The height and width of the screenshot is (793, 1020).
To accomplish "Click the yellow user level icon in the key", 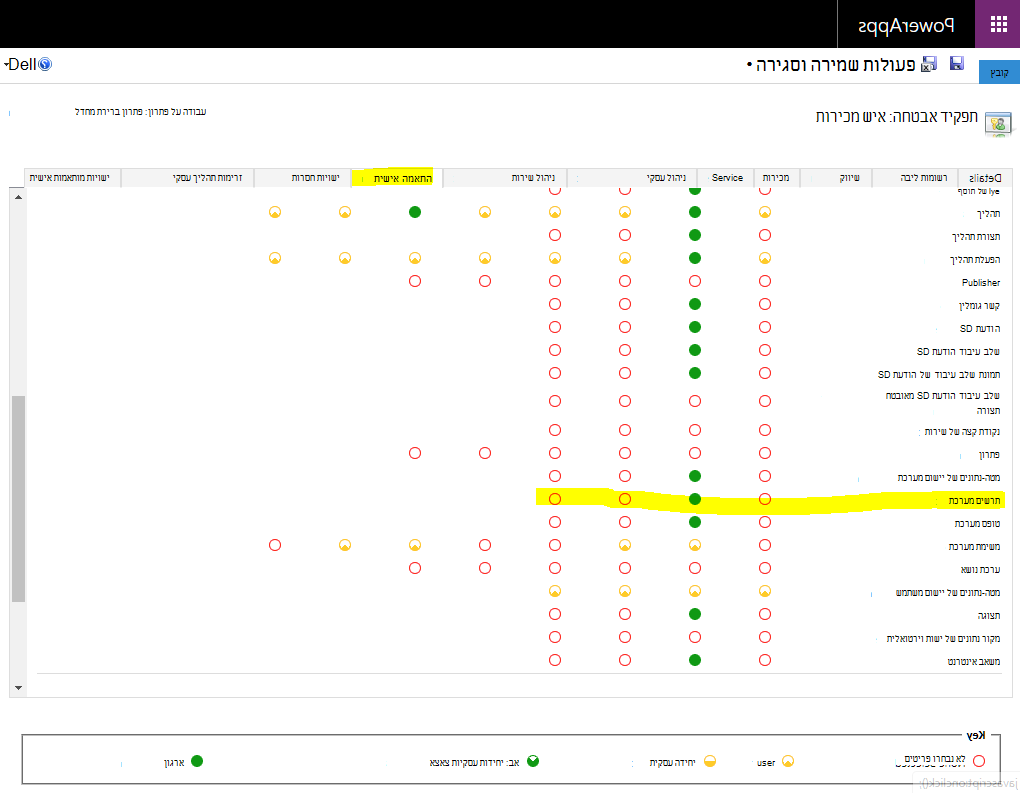I will click(788, 761).
